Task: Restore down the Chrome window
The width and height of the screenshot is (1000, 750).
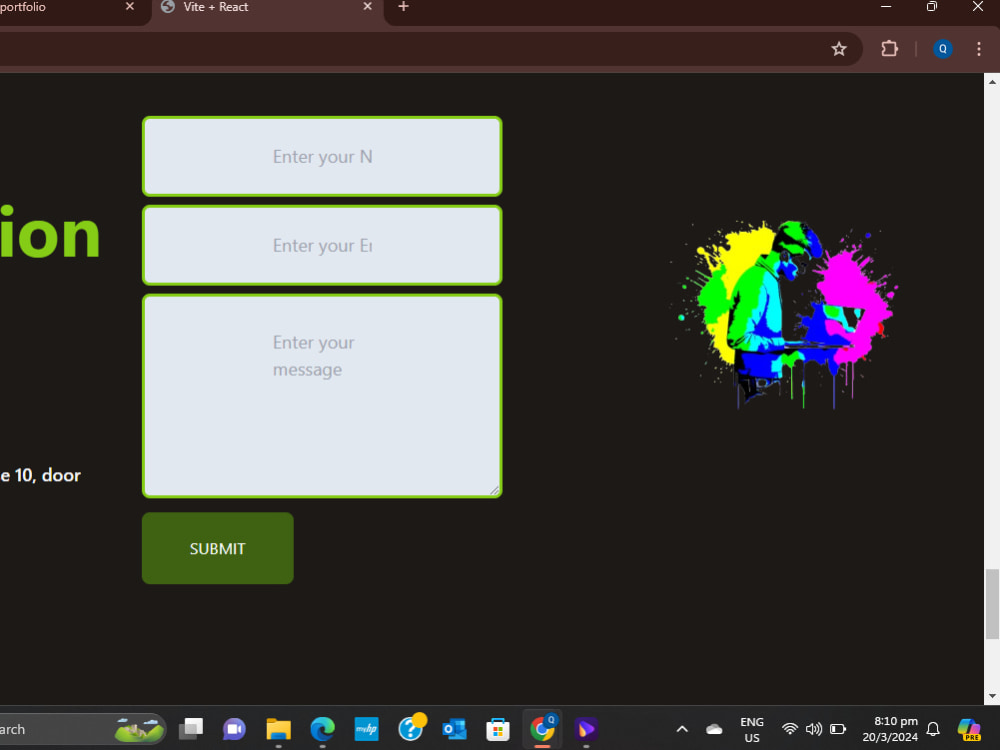Action: (x=932, y=6)
